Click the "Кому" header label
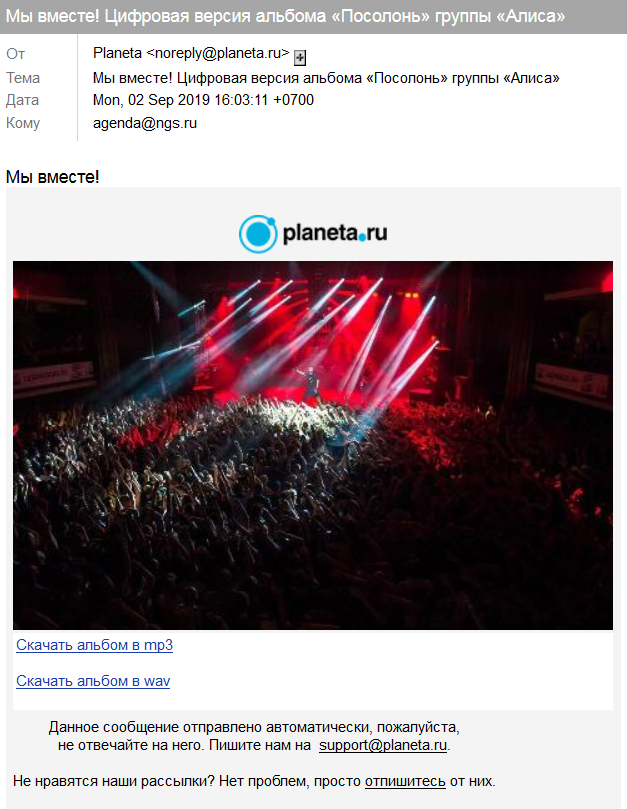The height and width of the screenshot is (809, 627). (23, 123)
